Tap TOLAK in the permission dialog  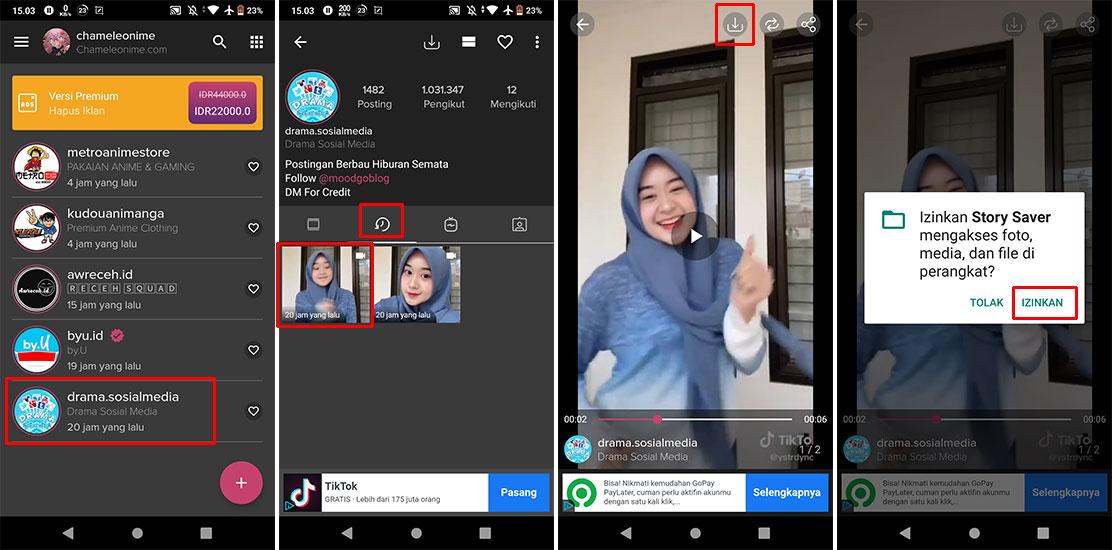(986, 303)
